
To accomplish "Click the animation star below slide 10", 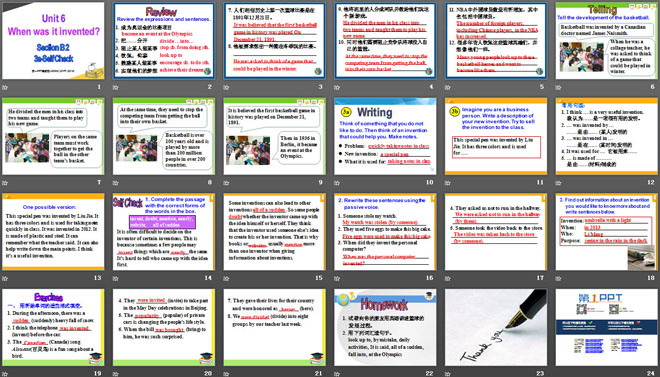I will coord(337,183).
